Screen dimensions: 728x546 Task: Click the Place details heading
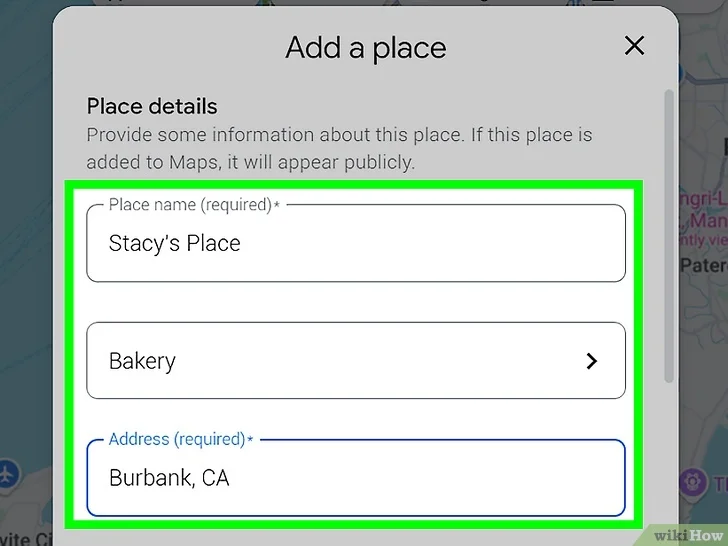point(152,106)
